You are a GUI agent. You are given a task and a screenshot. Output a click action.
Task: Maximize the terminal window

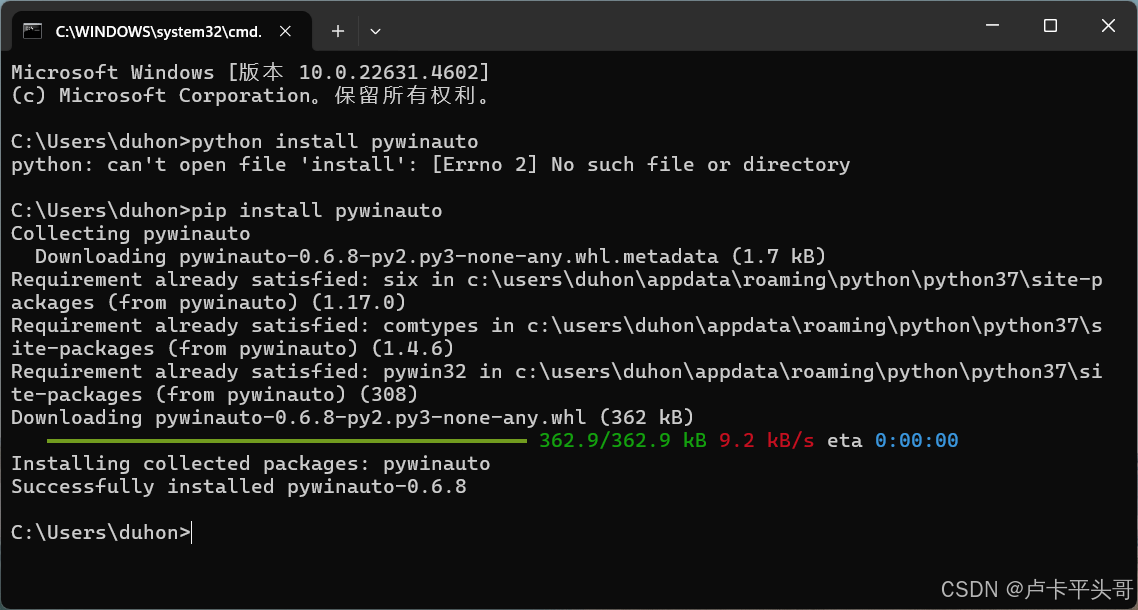pos(1049,25)
